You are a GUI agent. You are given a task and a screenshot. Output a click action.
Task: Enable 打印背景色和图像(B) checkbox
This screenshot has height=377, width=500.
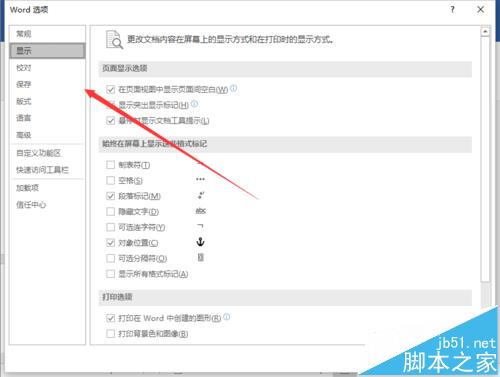pyautogui.click(x=110, y=334)
